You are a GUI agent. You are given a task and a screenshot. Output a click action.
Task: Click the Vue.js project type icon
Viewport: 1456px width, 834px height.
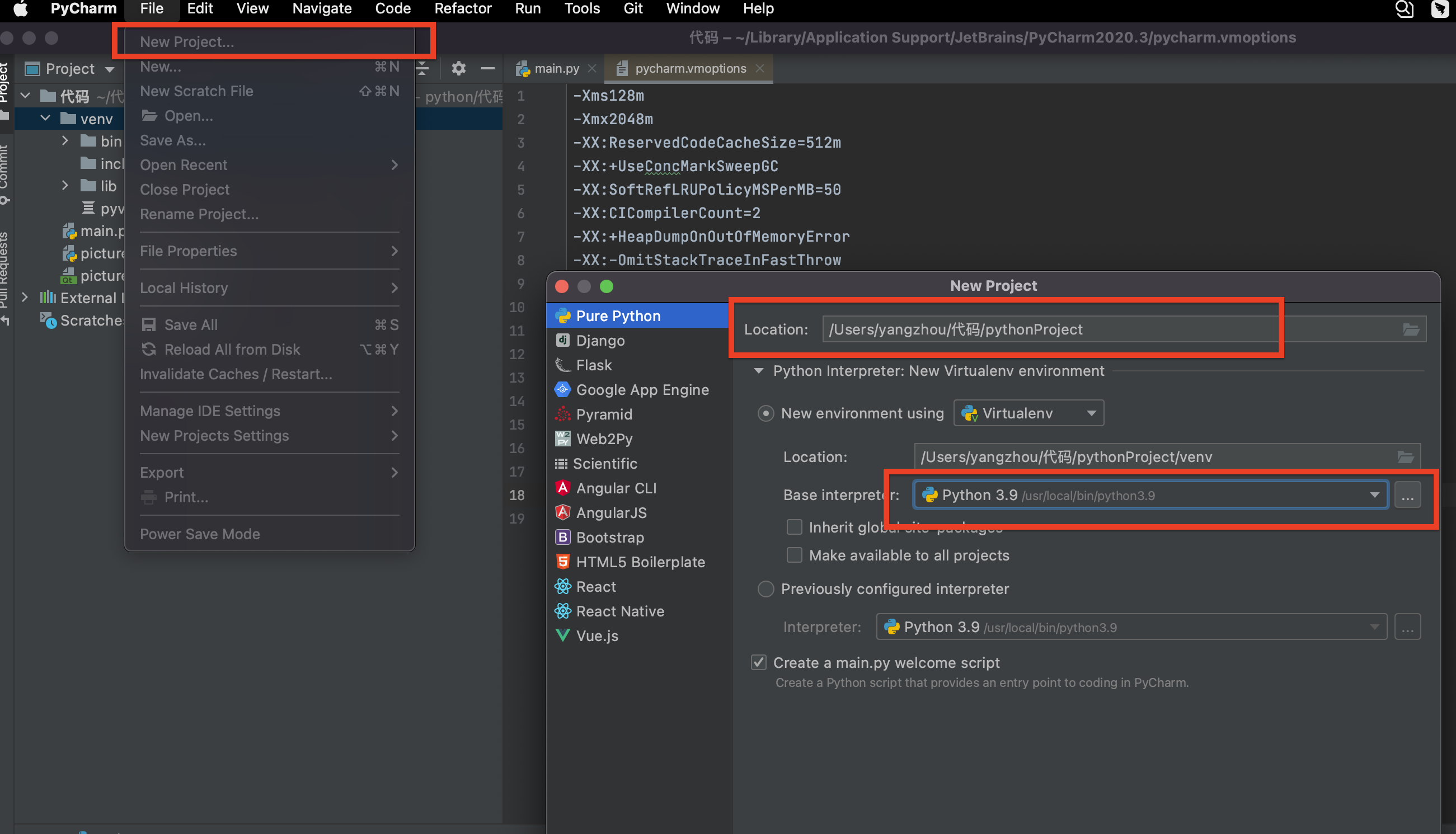[563, 635]
